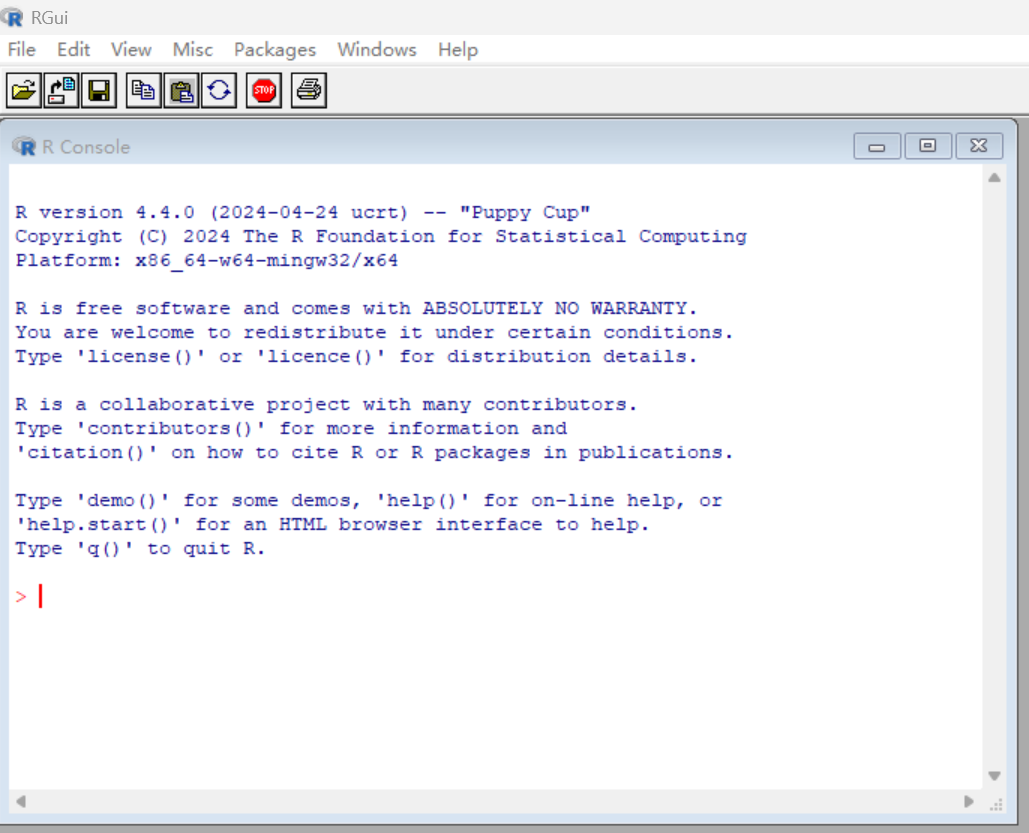The width and height of the screenshot is (1029, 833).
Task: Click the Paste clipboard toolbar icon
Action: coord(181,90)
